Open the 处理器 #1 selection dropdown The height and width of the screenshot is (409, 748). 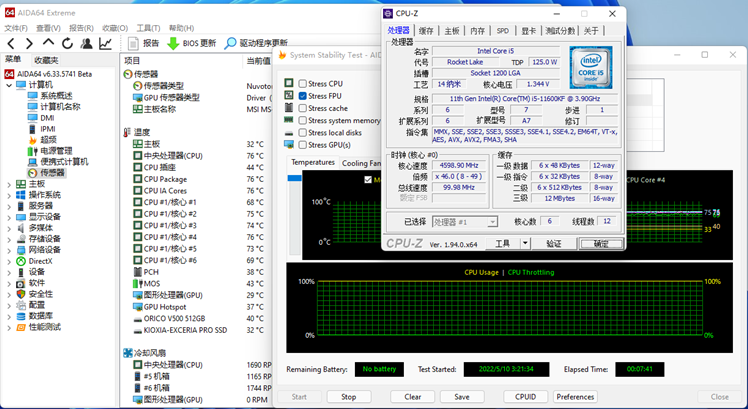(492, 222)
